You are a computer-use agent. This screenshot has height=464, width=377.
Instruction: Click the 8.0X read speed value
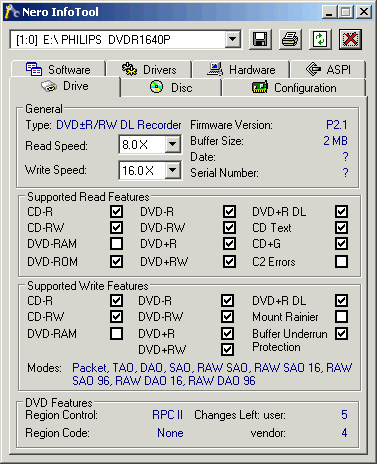[135, 145]
